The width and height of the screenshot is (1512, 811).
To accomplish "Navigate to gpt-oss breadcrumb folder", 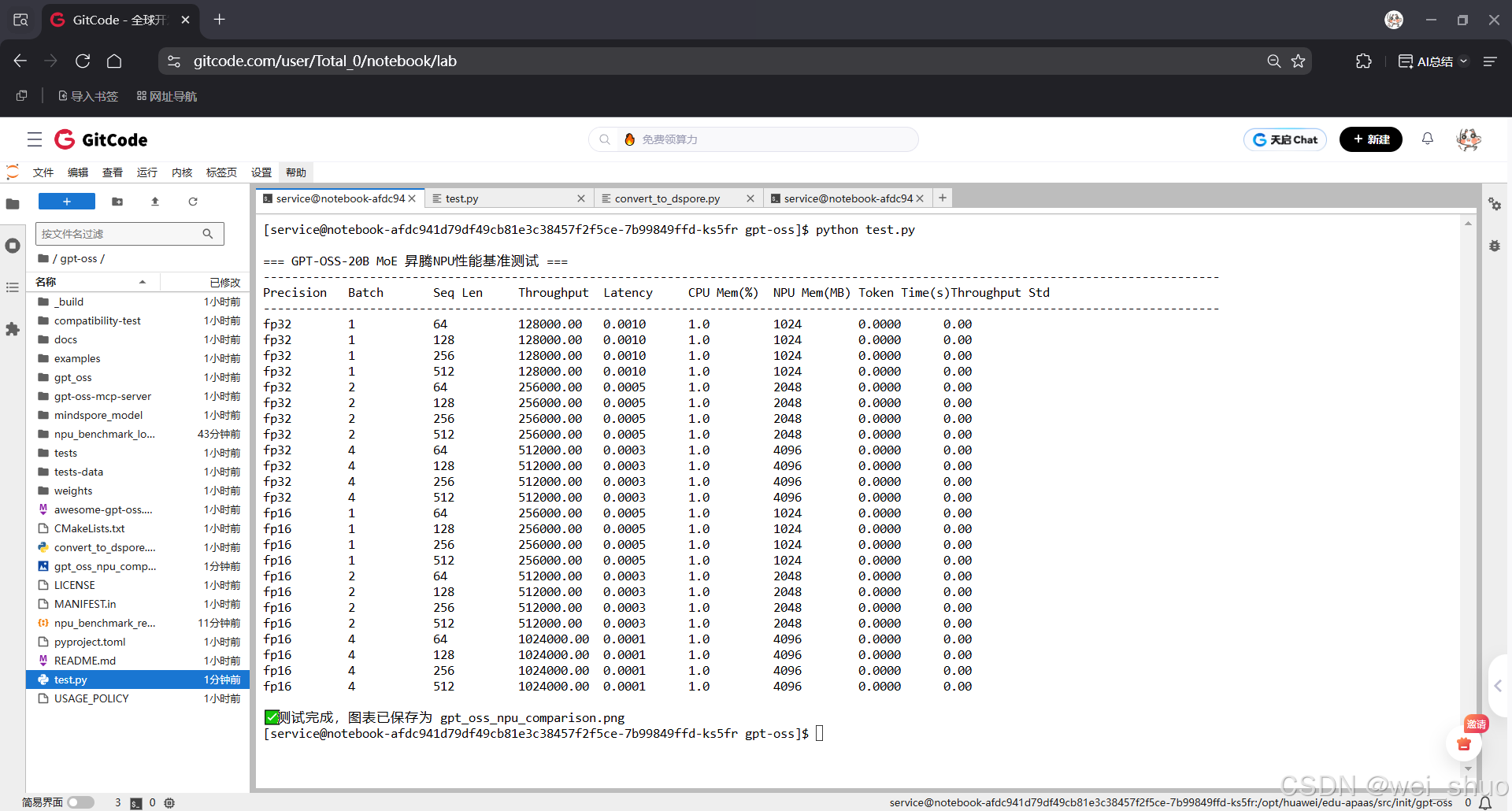I will click(x=79, y=258).
